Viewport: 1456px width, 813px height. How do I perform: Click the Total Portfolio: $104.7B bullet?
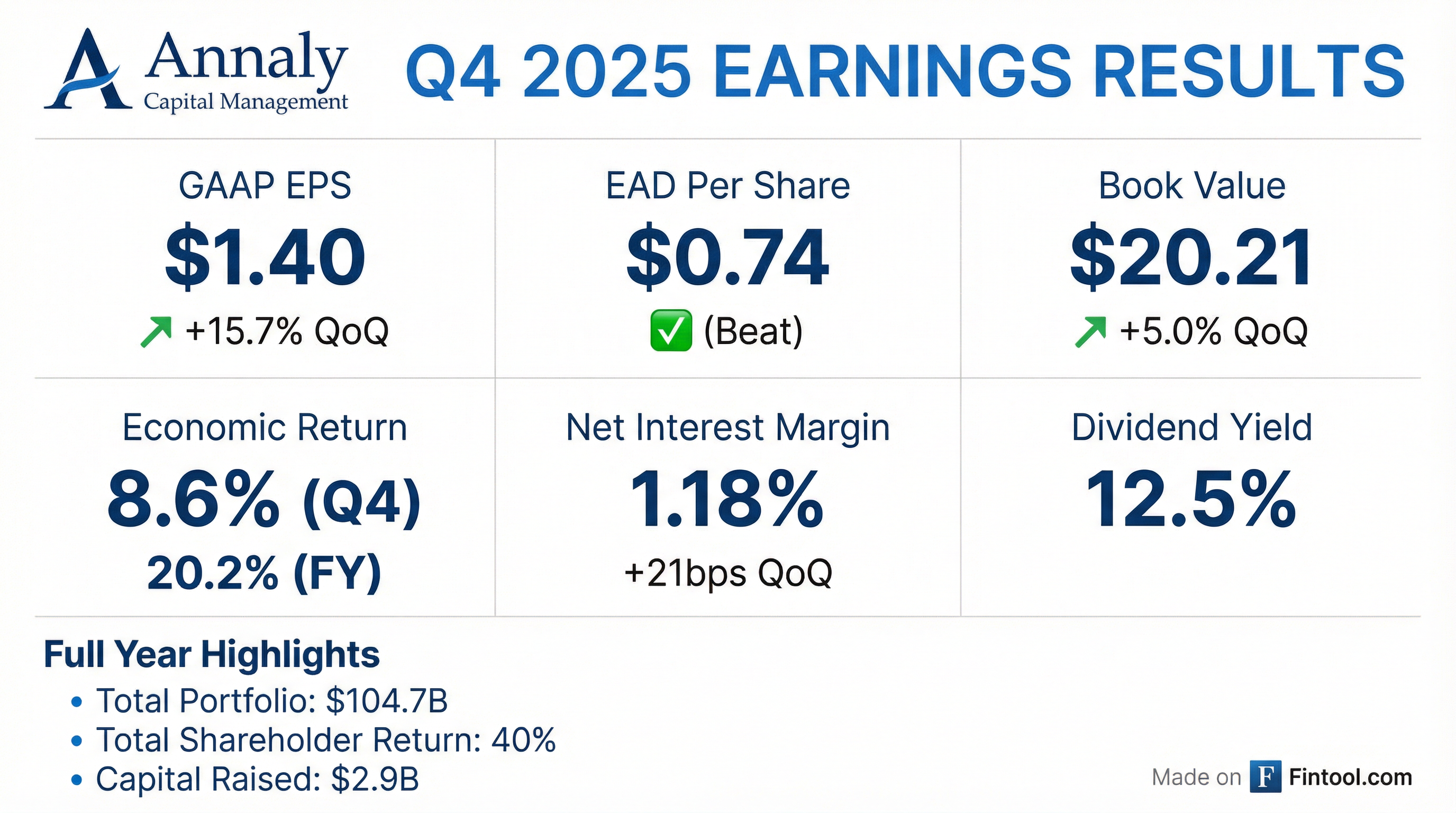[271, 701]
